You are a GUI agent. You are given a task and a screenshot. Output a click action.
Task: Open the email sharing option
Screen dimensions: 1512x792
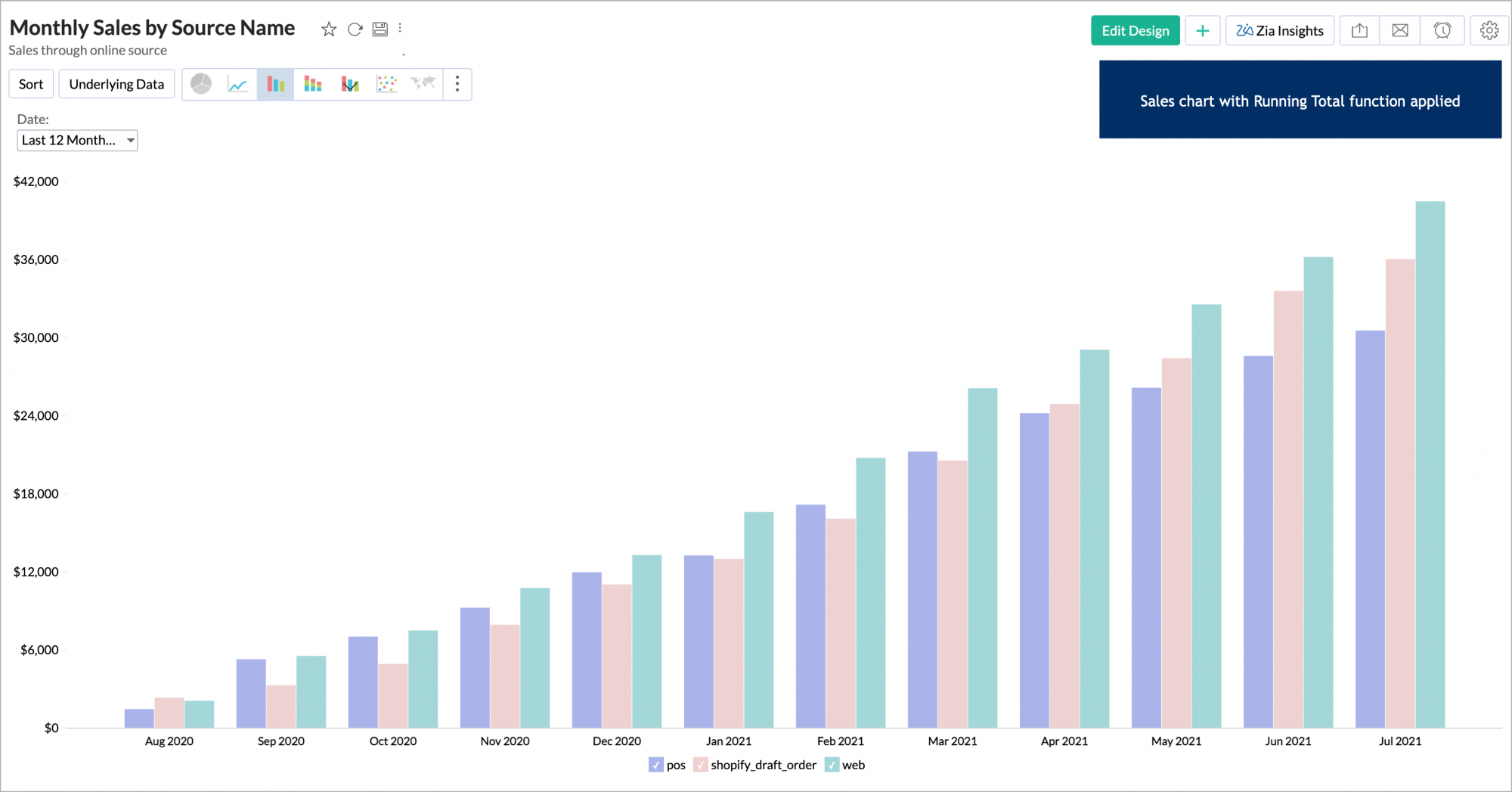[1399, 30]
